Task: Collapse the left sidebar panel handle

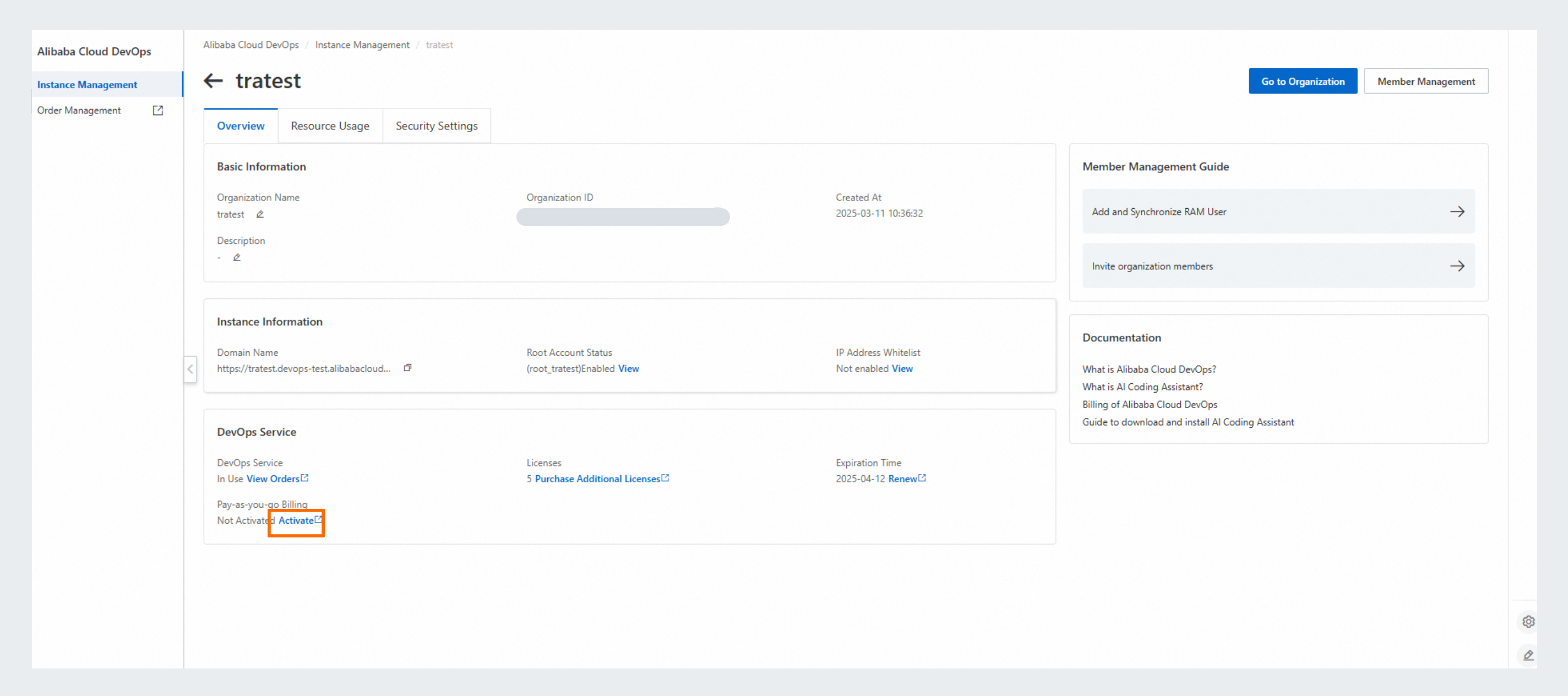Action: [x=190, y=369]
